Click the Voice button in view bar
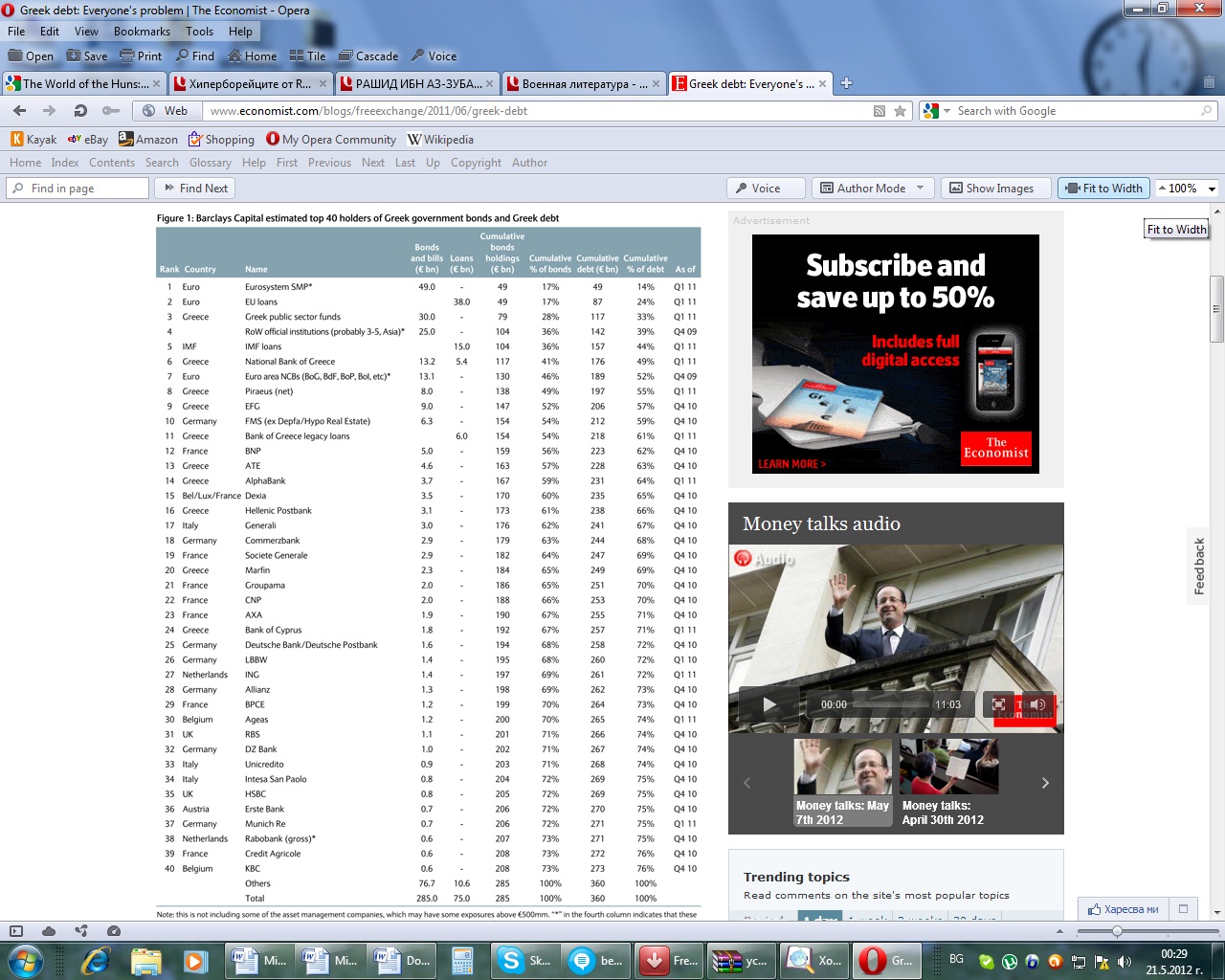 click(764, 189)
